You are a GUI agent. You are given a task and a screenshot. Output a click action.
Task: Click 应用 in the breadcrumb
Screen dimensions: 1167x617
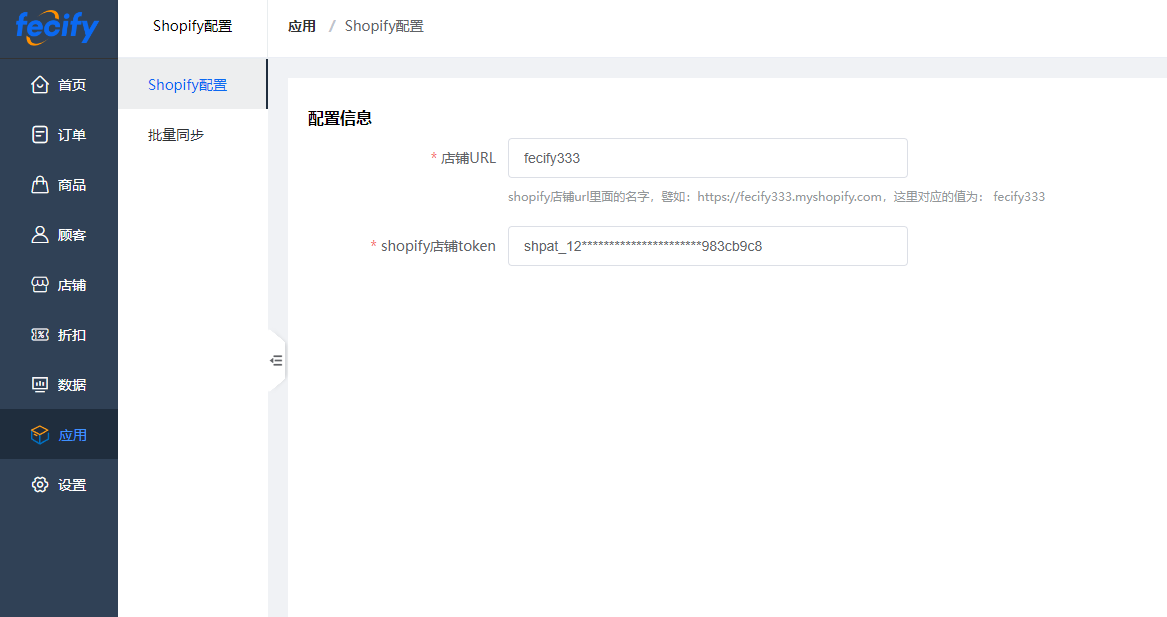(302, 26)
